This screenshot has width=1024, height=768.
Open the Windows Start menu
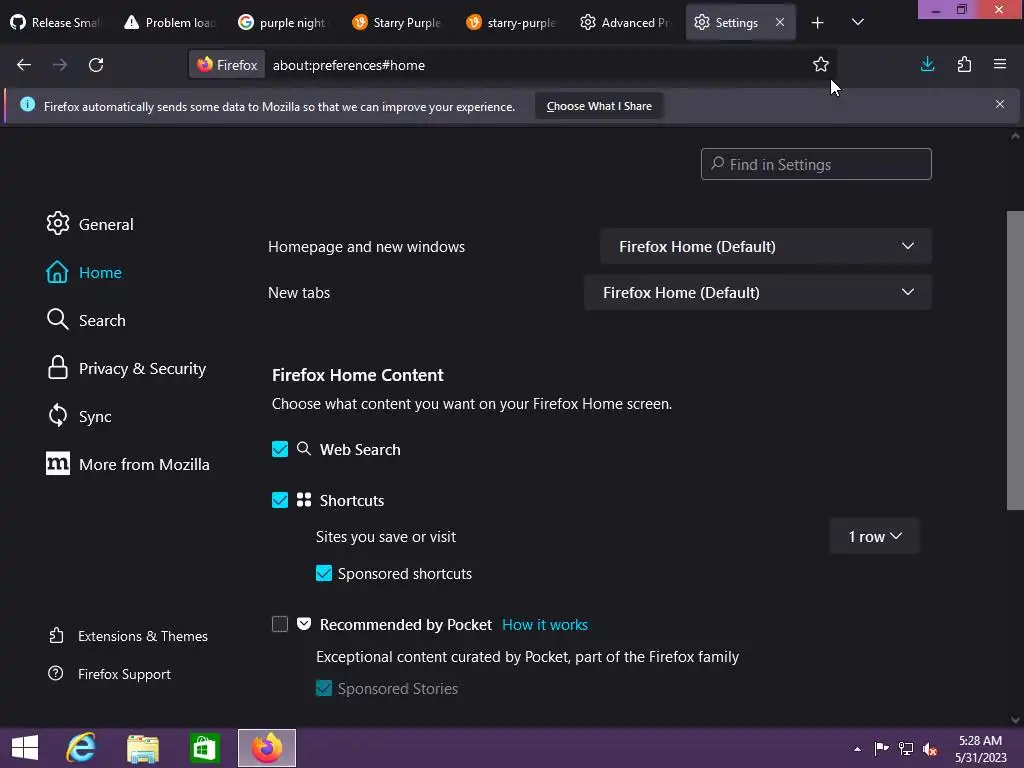coord(25,748)
